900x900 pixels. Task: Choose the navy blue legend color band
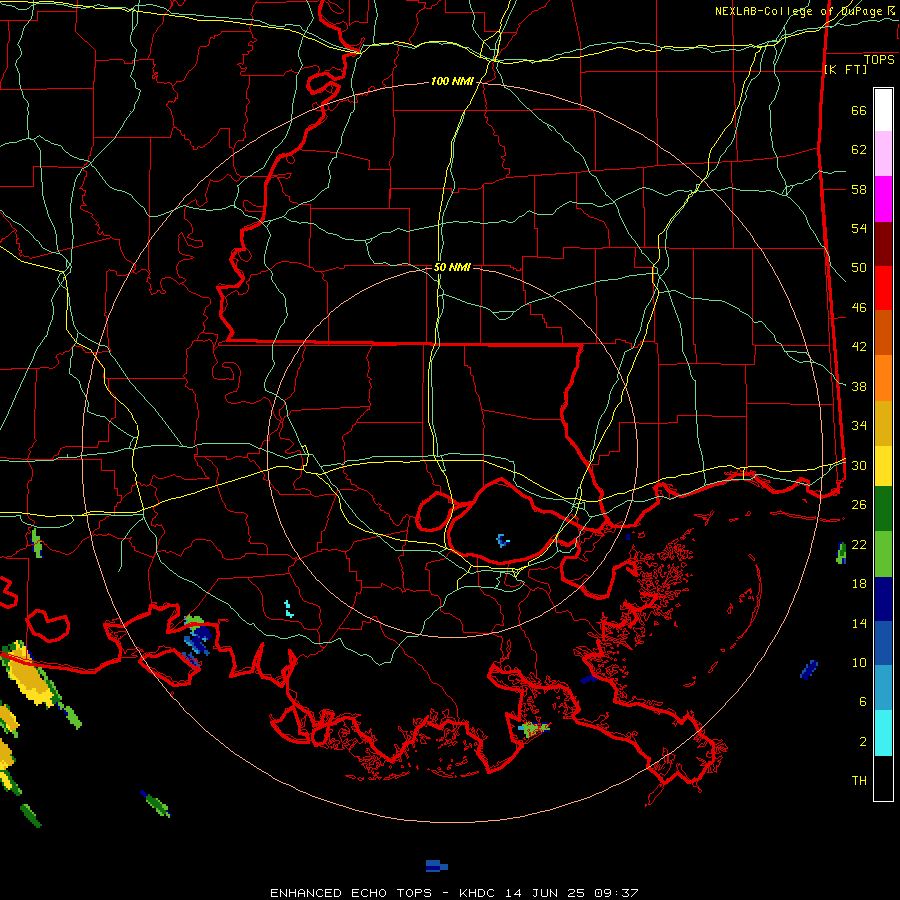click(883, 599)
